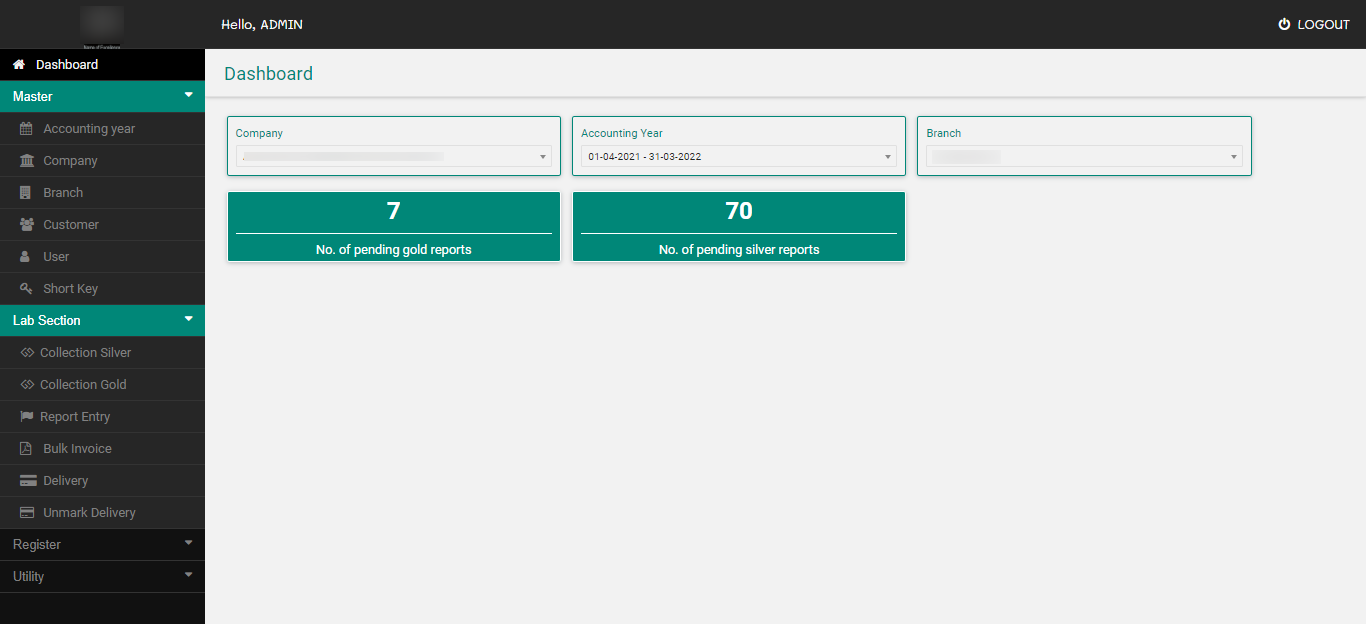The height and width of the screenshot is (624, 1366).
Task: Click the people icon next to Customer
Action: pyautogui.click(x=27, y=225)
